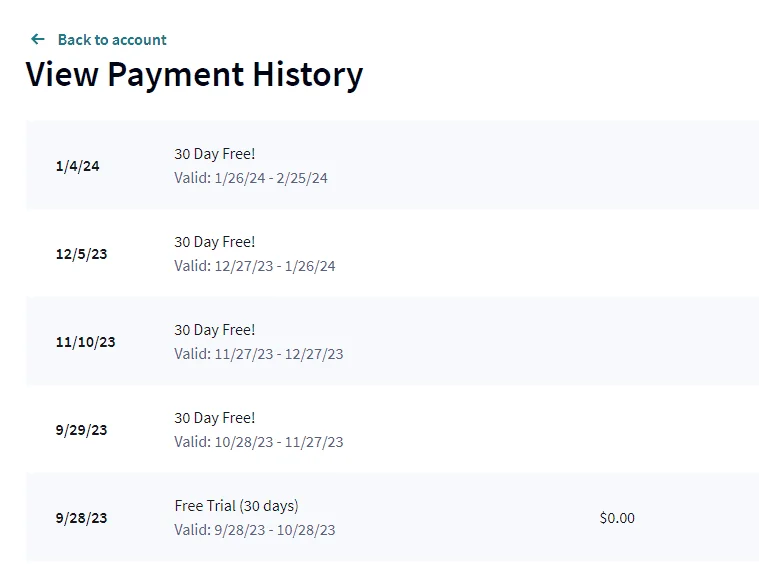The image size is (759, 568).
Task: Click 30 Day Free! in 1/4/24 row
Action: [x=214, y=154]
